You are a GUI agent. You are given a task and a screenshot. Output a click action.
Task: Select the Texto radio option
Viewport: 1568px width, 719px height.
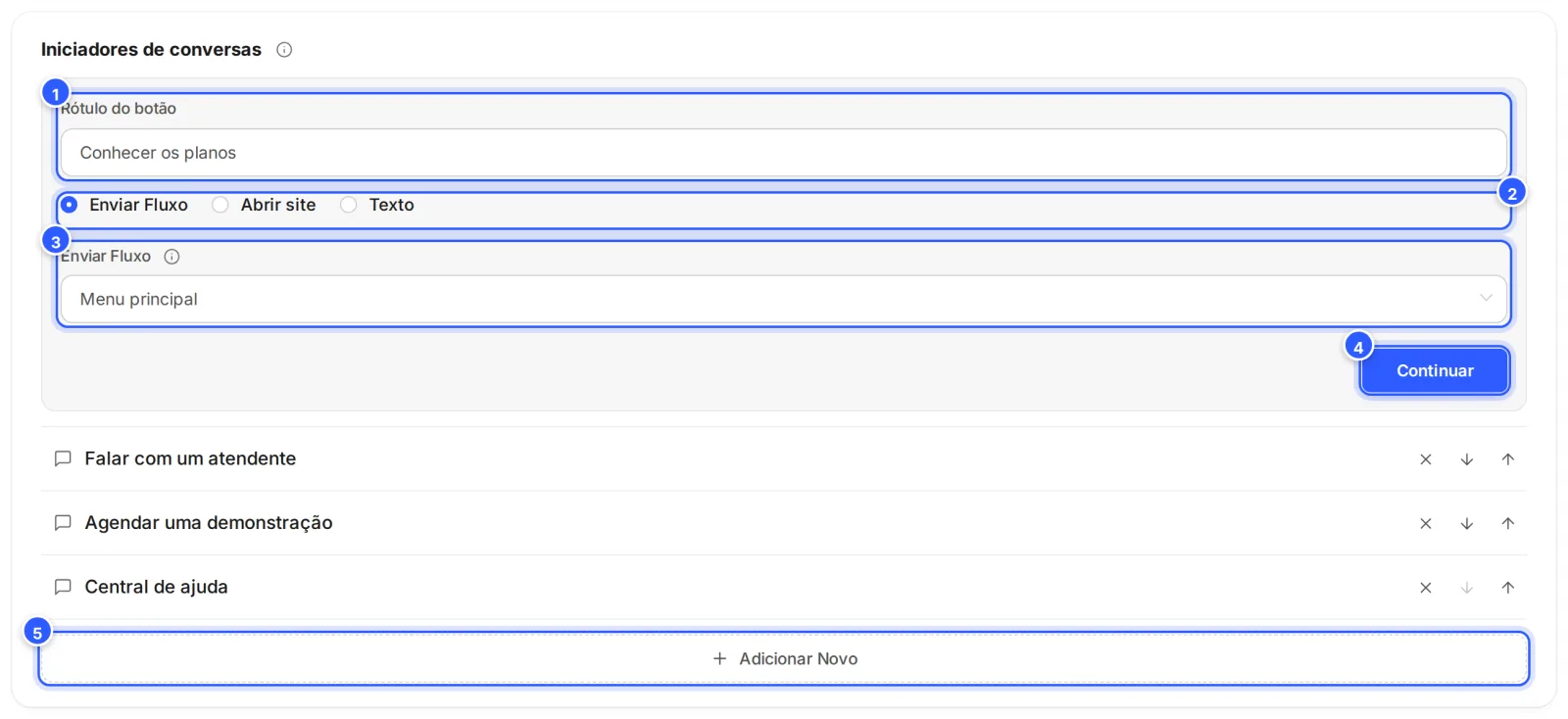349,205
